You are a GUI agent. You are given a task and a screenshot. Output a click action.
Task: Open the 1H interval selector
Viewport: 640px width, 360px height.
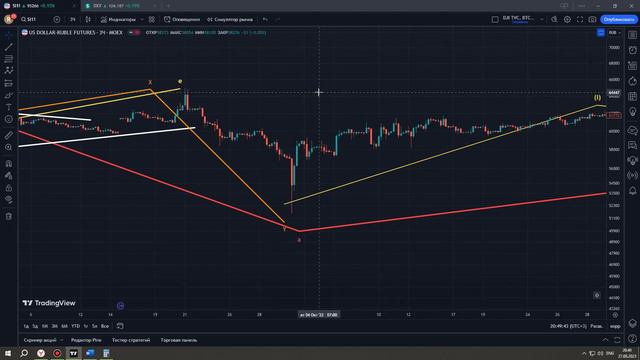(73, 19)
